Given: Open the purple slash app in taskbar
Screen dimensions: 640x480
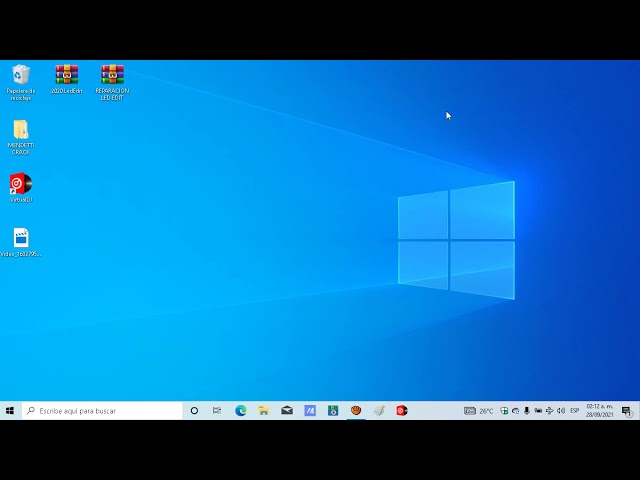Looking at the screenshot, I should point(310,411).
